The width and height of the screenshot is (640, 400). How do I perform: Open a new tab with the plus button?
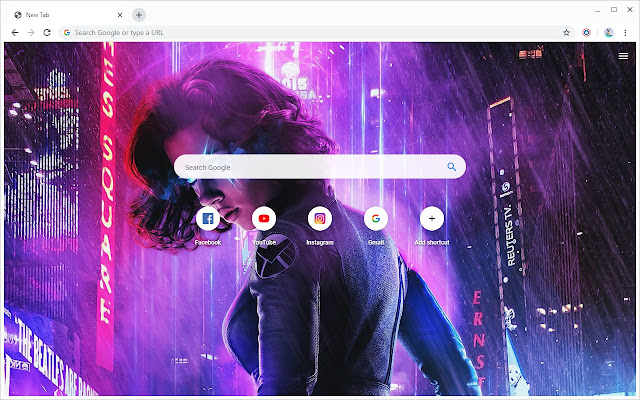click(x=139, y=15)
